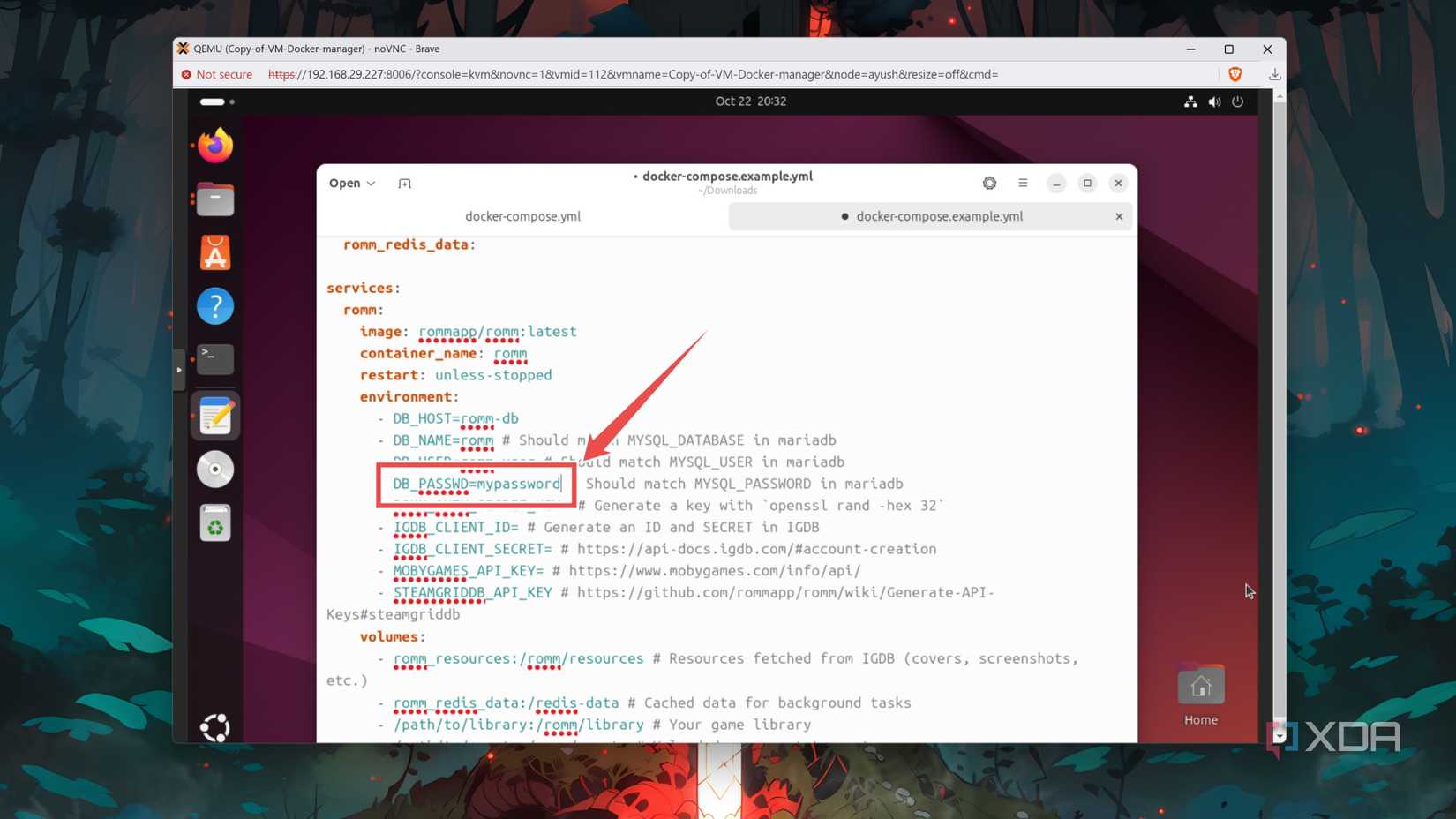
Task: Click the MOBYGAMES_API_KEY= entry
Action: click(x=468, y=571)
